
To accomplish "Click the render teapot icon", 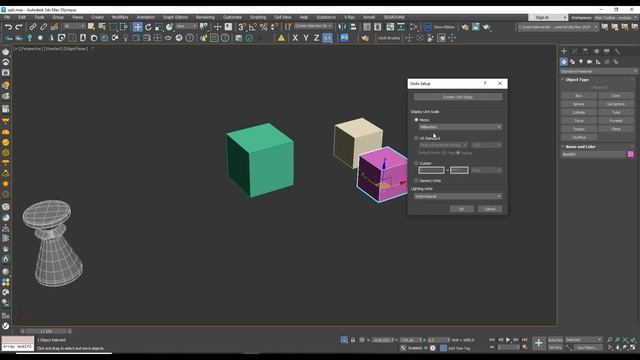I will coord(486,27).
